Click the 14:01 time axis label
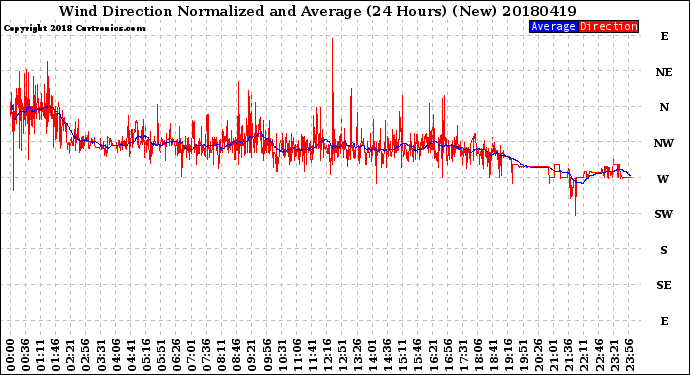The width and height of the screenshot is (690, 375). [373, 355]
